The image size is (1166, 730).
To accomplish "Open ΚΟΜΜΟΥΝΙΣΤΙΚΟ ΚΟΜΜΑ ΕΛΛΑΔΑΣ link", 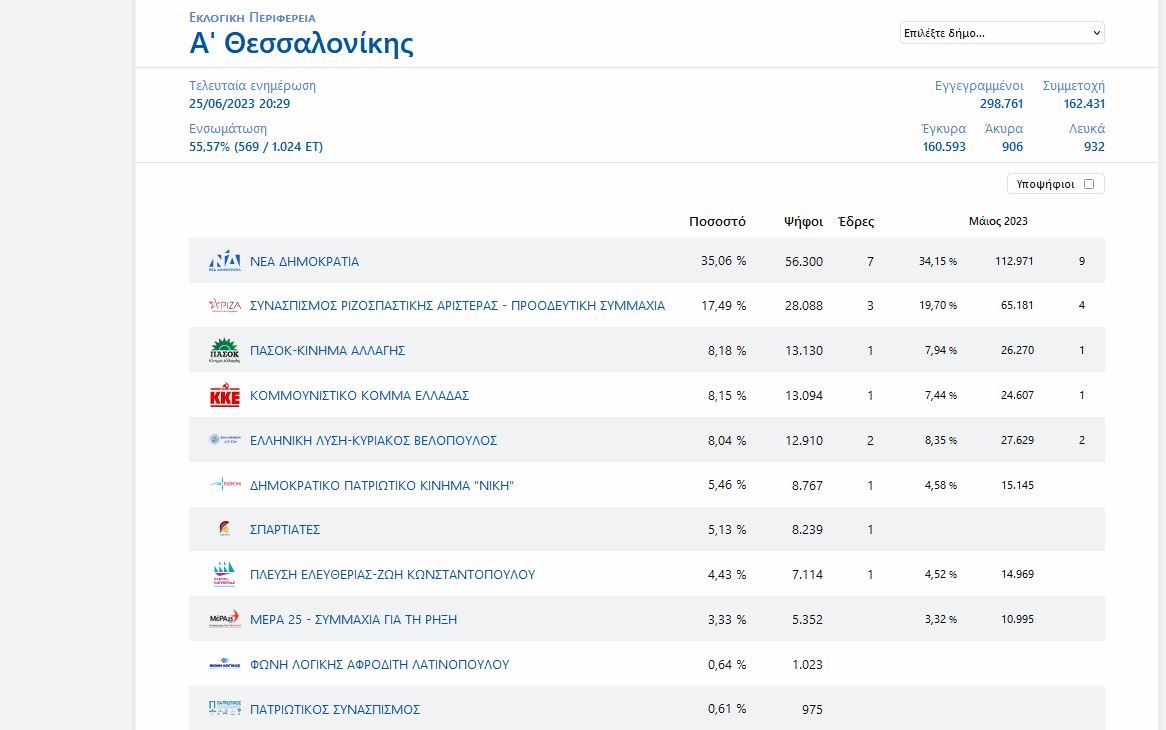I will pyautogui.click(x=359, y=396).
